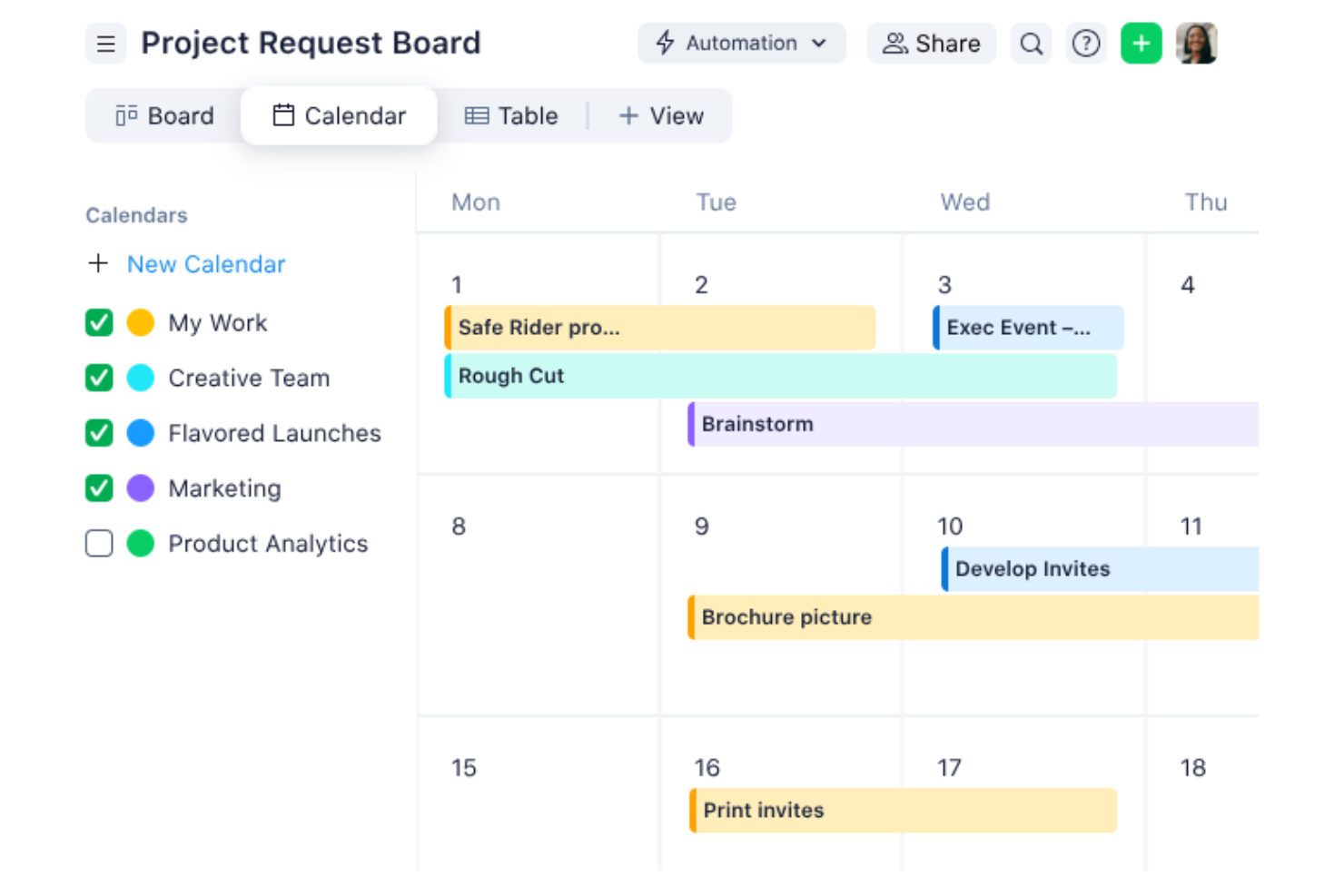1344x896 pixels.
Task: Open the help icon
Action: click(1086, 43)
